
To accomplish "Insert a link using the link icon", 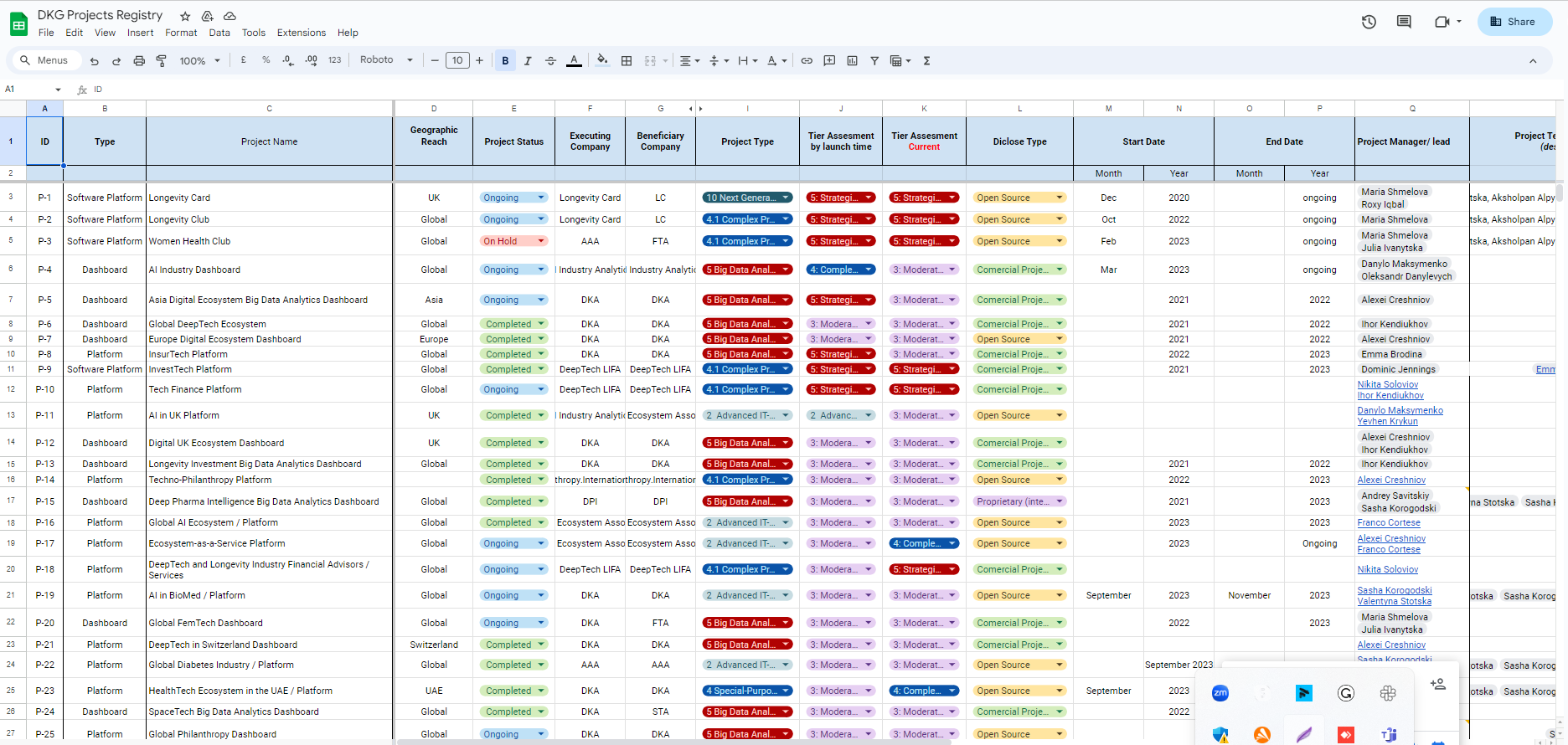I will click(x=807, y=61).
